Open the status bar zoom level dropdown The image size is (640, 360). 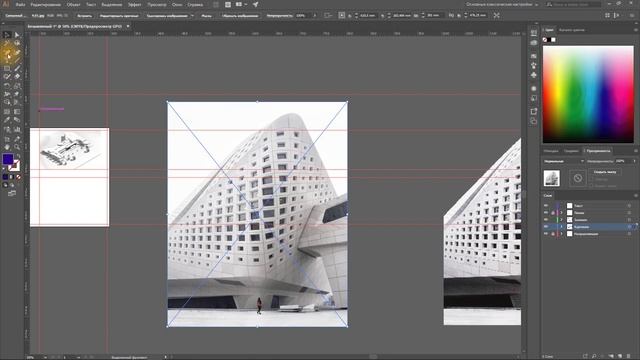click(x=45, y=357)
